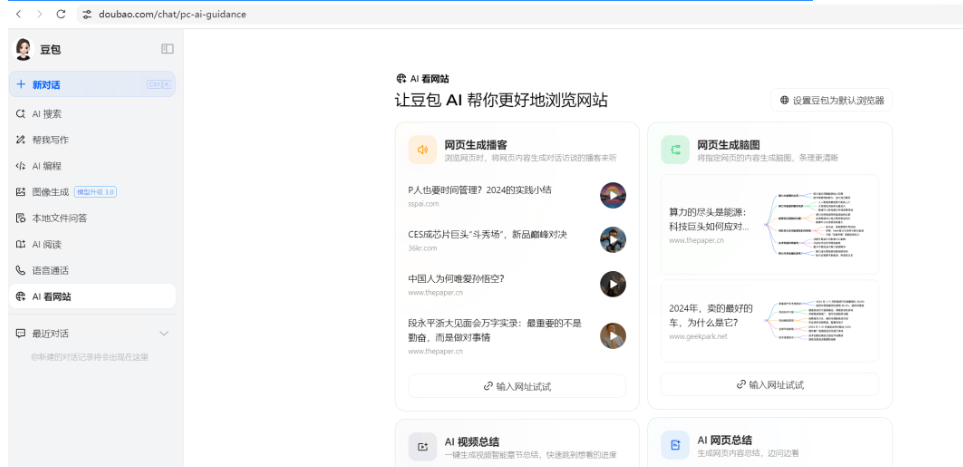The height and width of the screenshot is (467, 963).
Task: Click the AI 看网站 globe icon in sidebar
Action: (x=21, y=297)
